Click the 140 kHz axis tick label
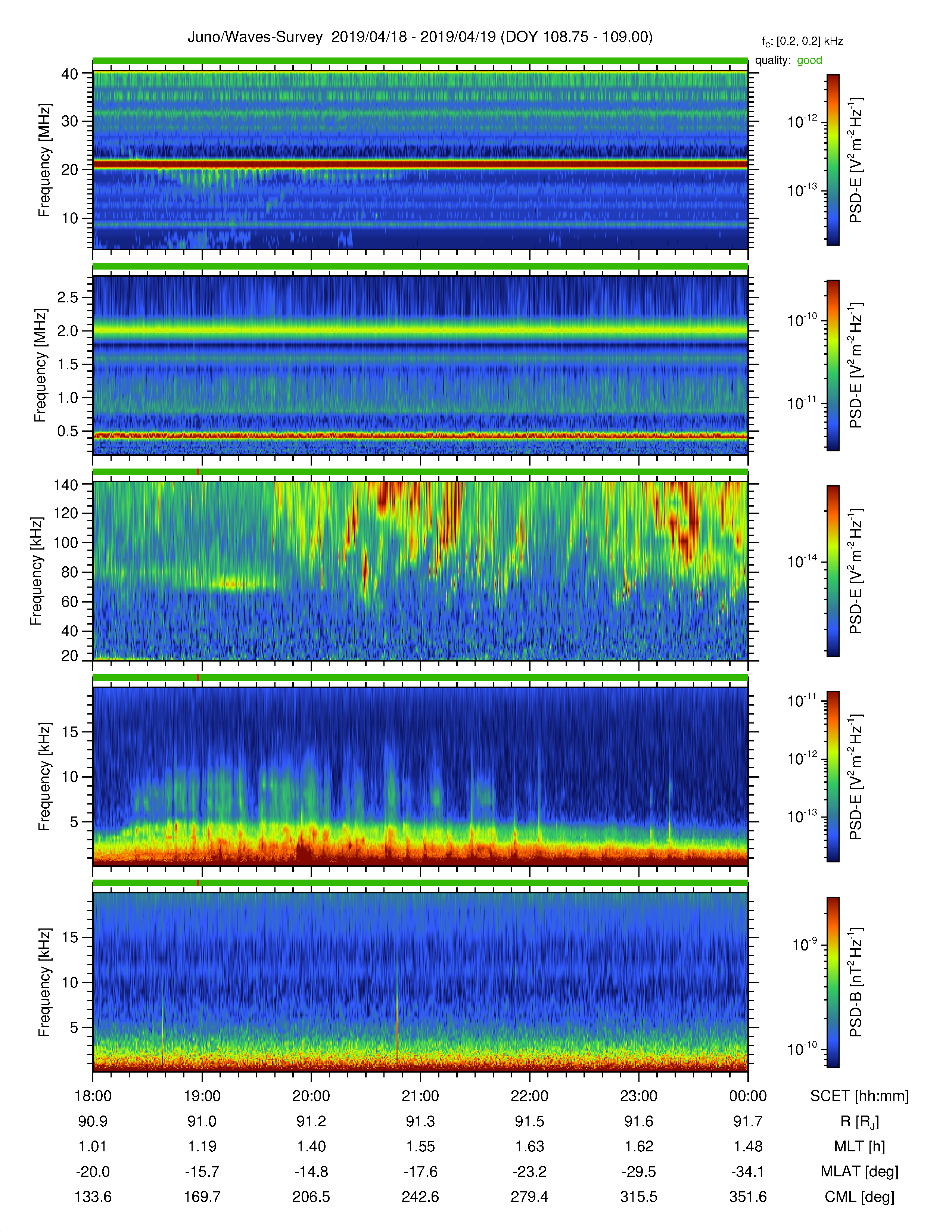952x1232 pixels. click(65, 485)
